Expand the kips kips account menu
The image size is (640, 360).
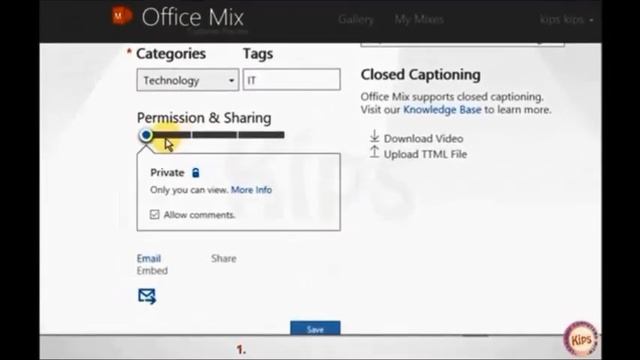click(566, 19)
